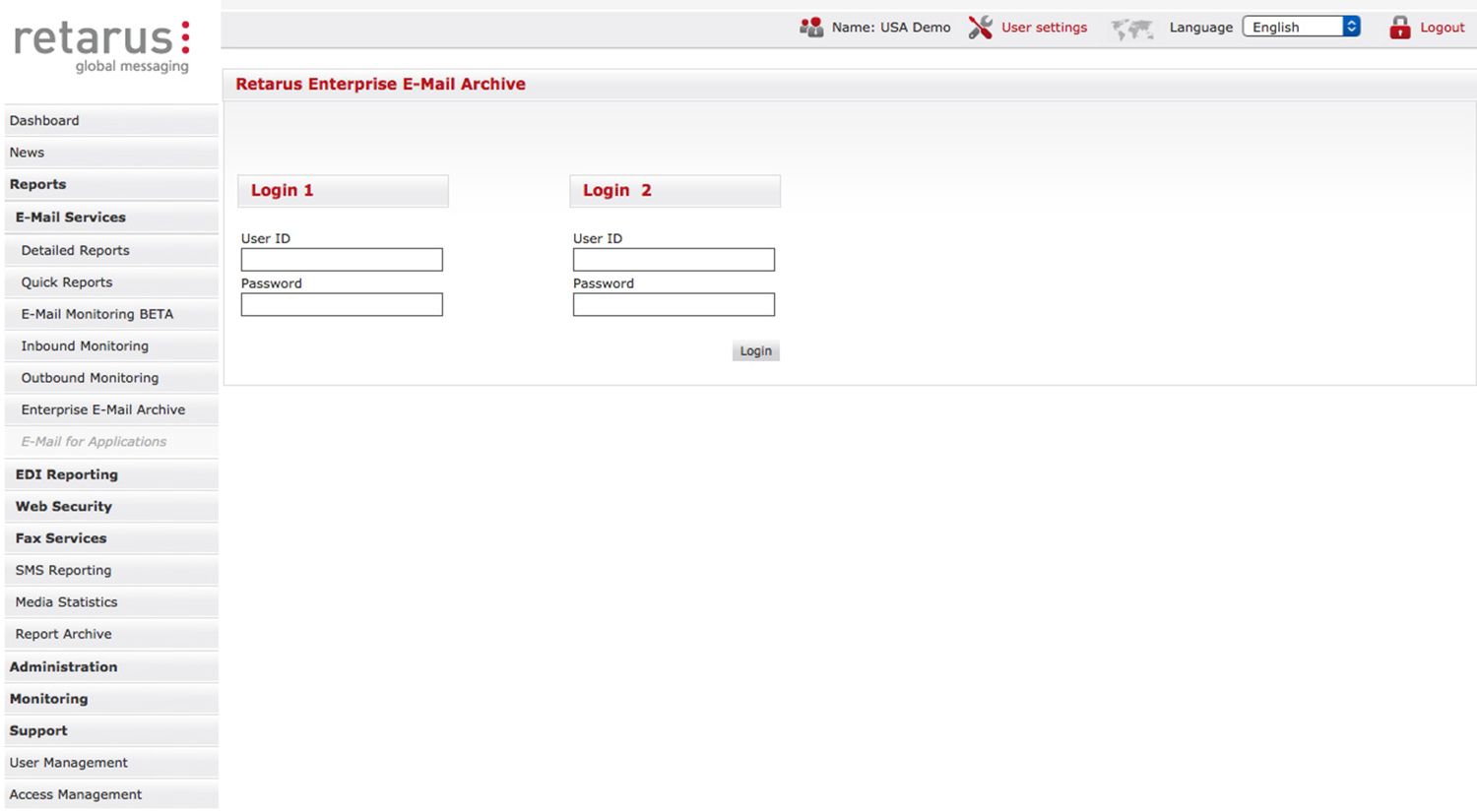Expand EDI Reporting in sidebar

(x=111, y=474)
